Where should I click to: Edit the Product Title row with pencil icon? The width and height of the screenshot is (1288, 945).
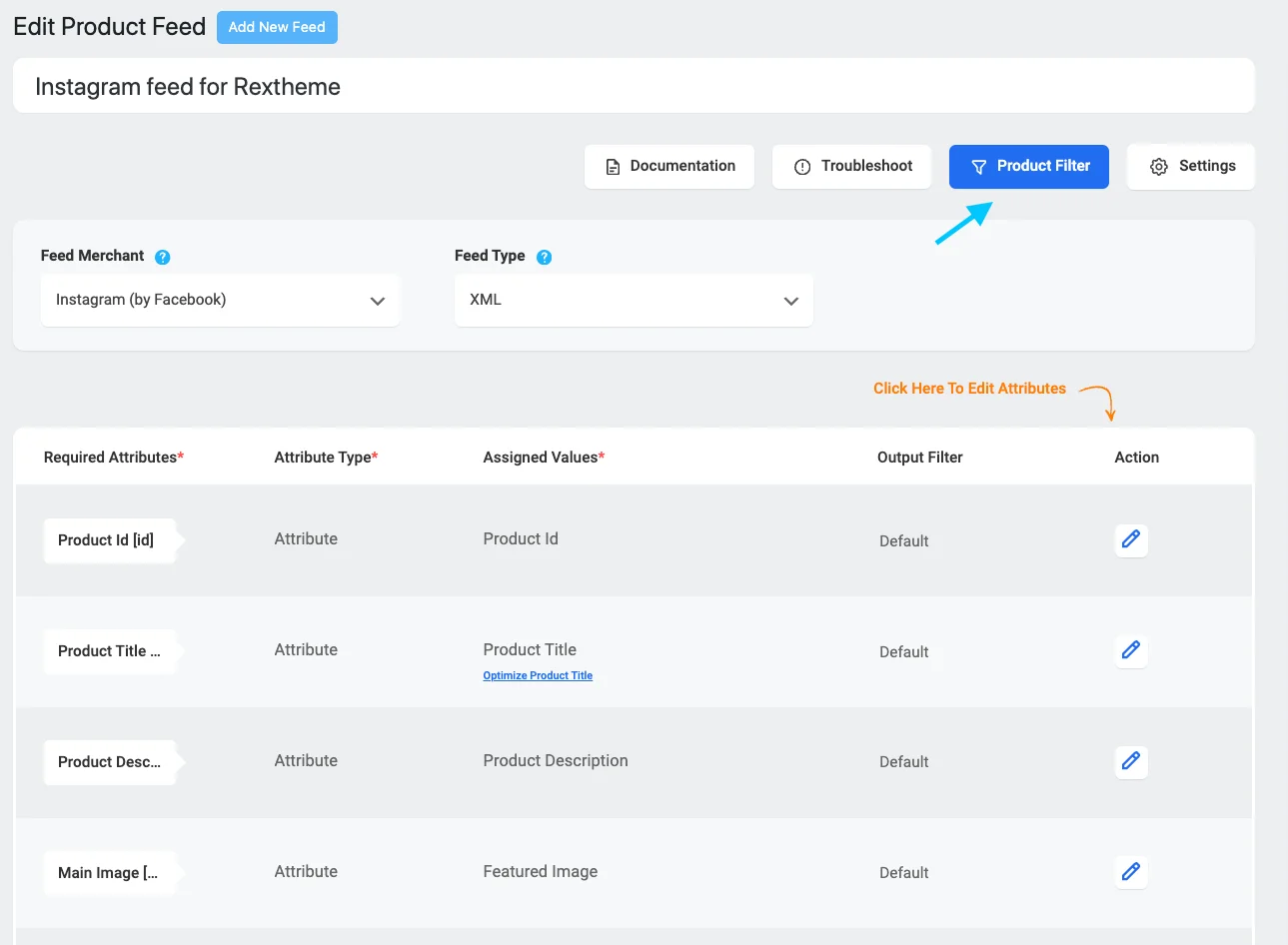click(x=1131, y=650)
